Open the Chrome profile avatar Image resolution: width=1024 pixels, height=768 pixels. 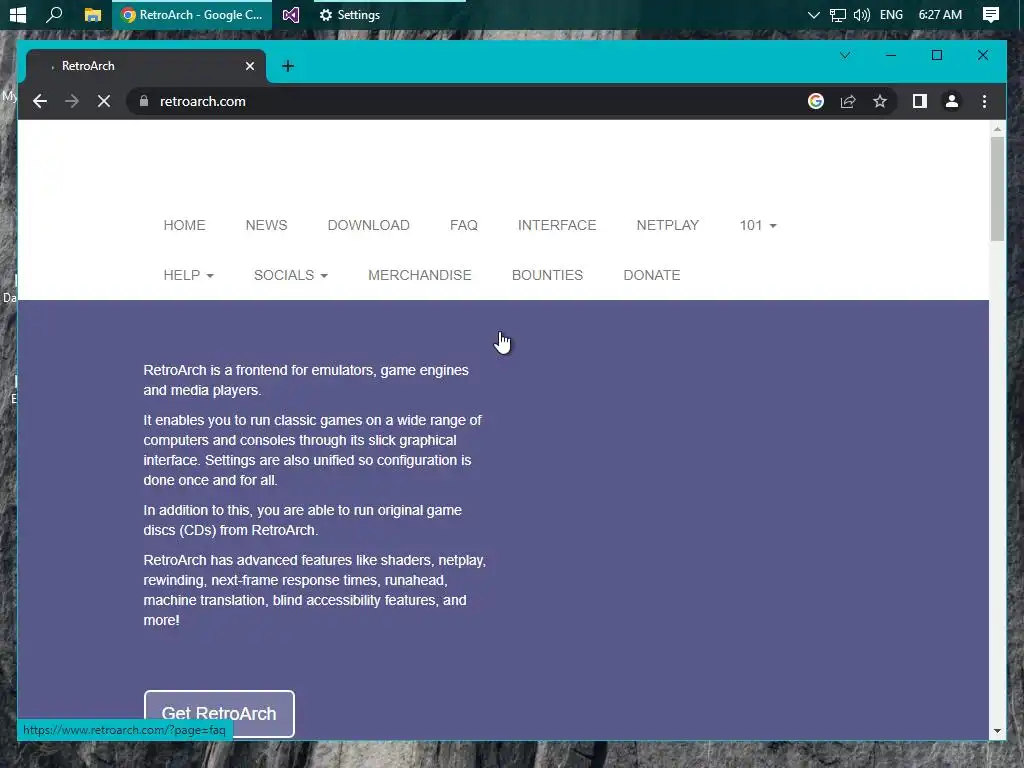click(952, 101)
